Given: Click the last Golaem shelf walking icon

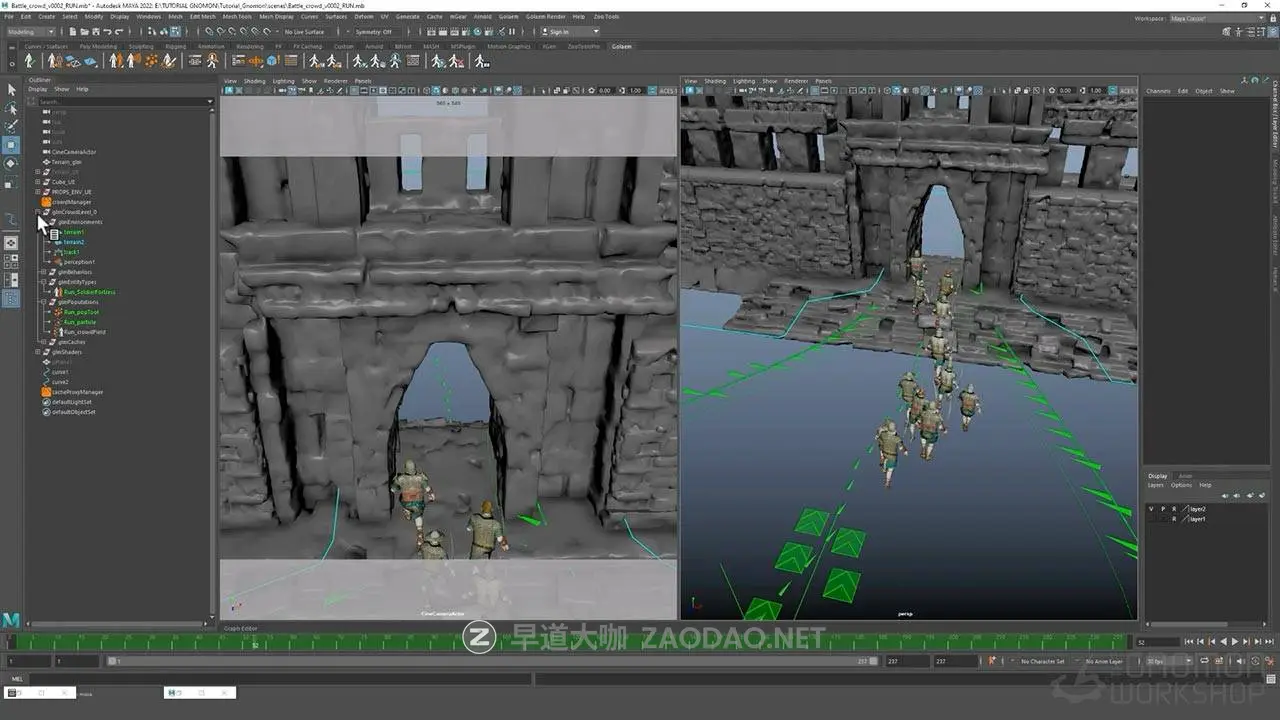Looking at the screenshot, I should point(481,61).
